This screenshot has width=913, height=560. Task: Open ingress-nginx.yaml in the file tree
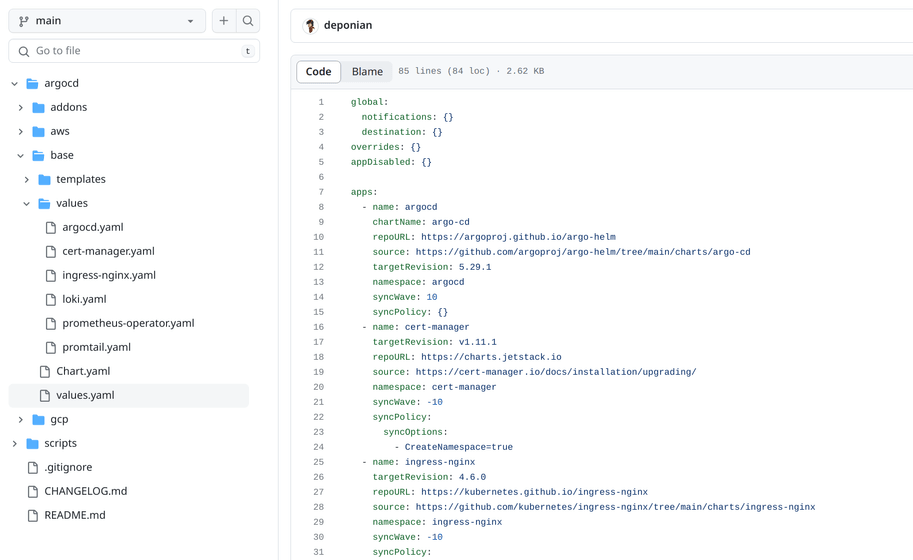[109, 275]
